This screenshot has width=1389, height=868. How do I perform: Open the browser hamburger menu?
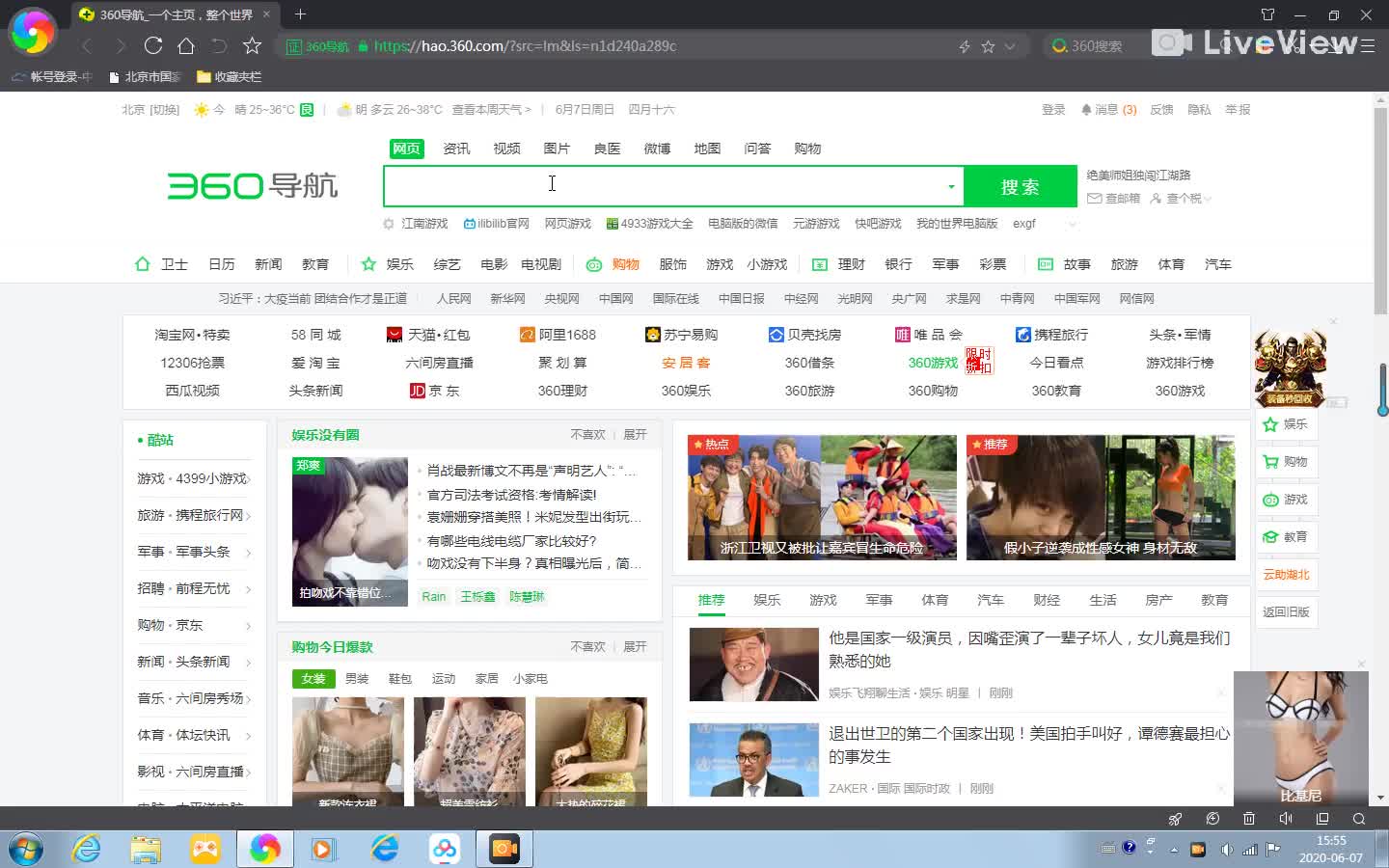pyautogui.click(x=1367, y=45)
